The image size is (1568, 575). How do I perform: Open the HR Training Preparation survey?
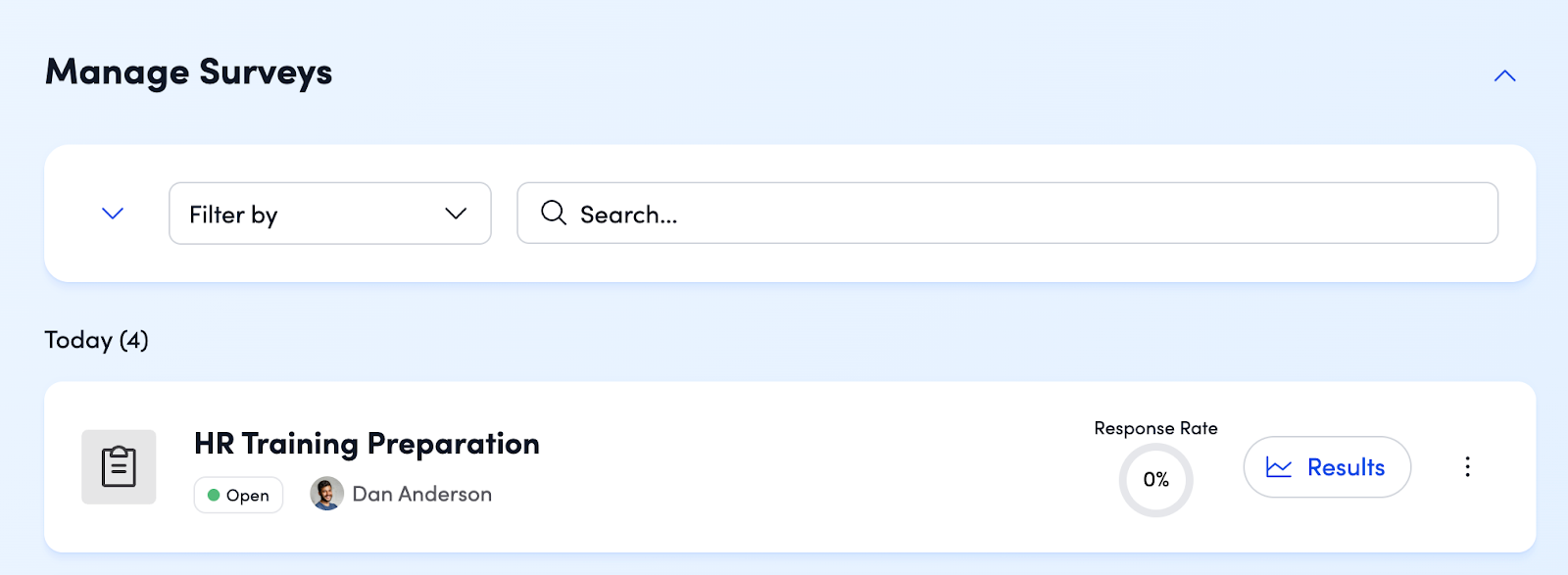[x=367, y=444]
